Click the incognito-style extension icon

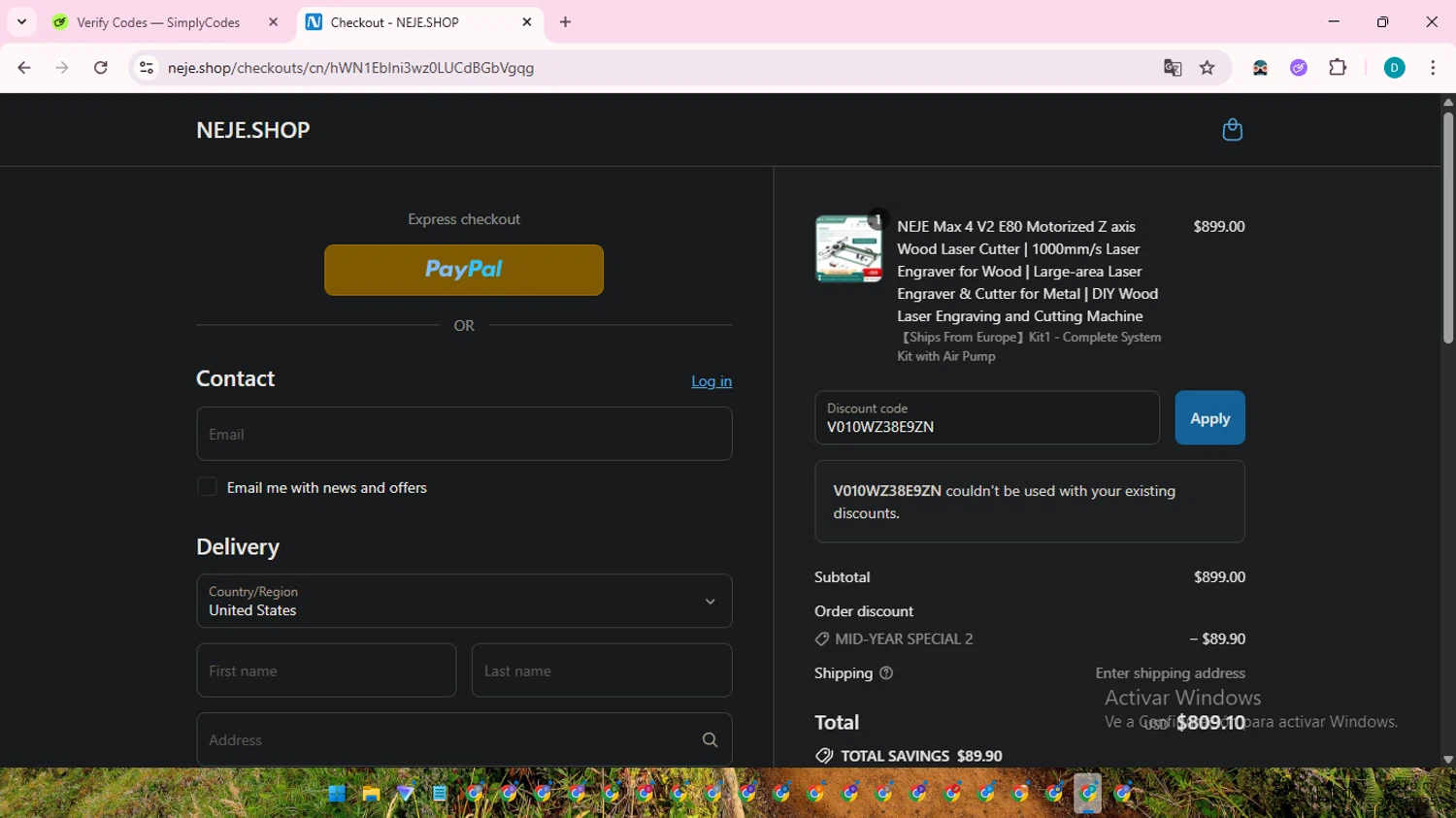pyautogui.click(x=1260, y=68)
